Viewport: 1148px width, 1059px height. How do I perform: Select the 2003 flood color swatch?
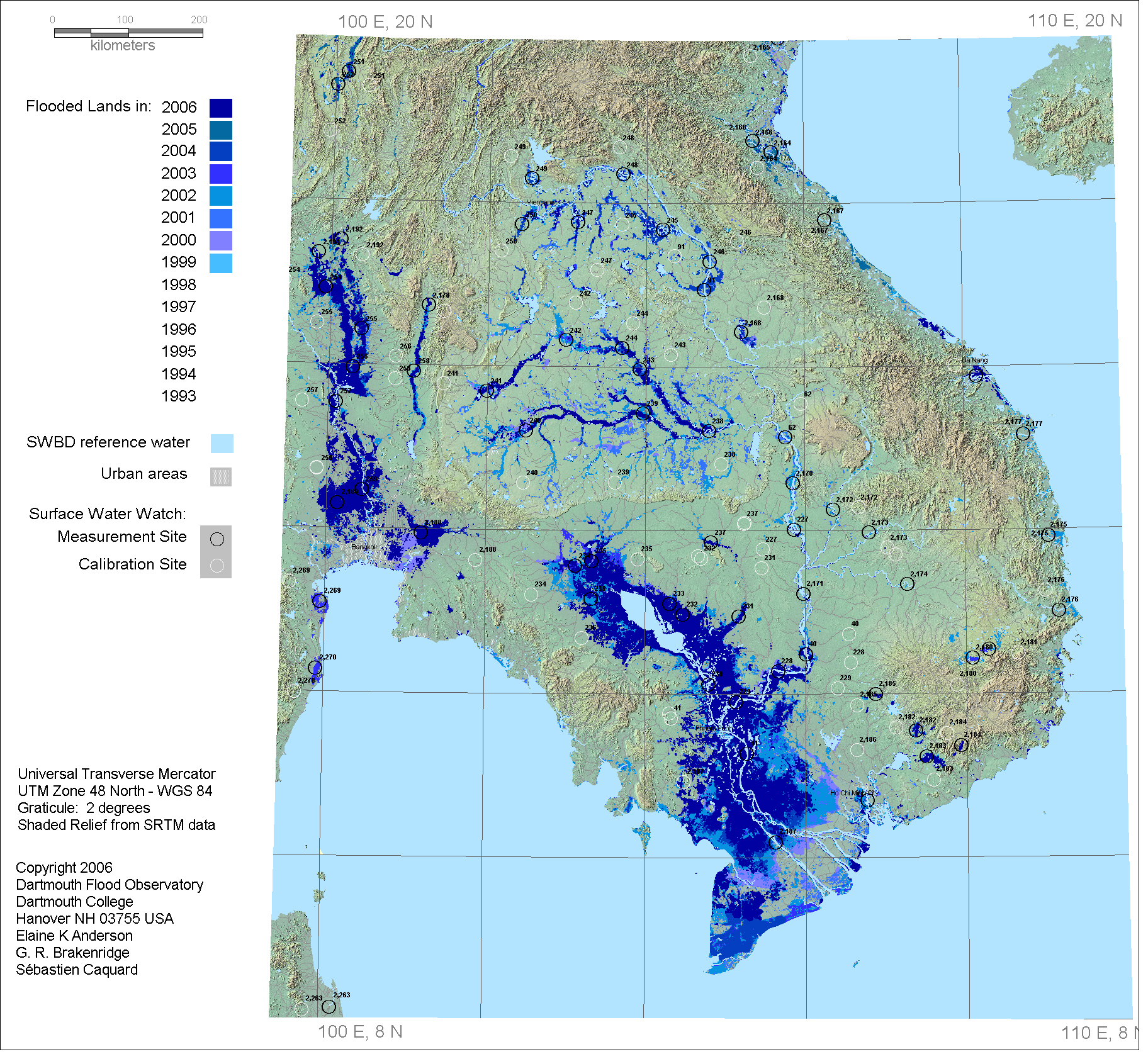pyautogui.click(x=220, y=174)
